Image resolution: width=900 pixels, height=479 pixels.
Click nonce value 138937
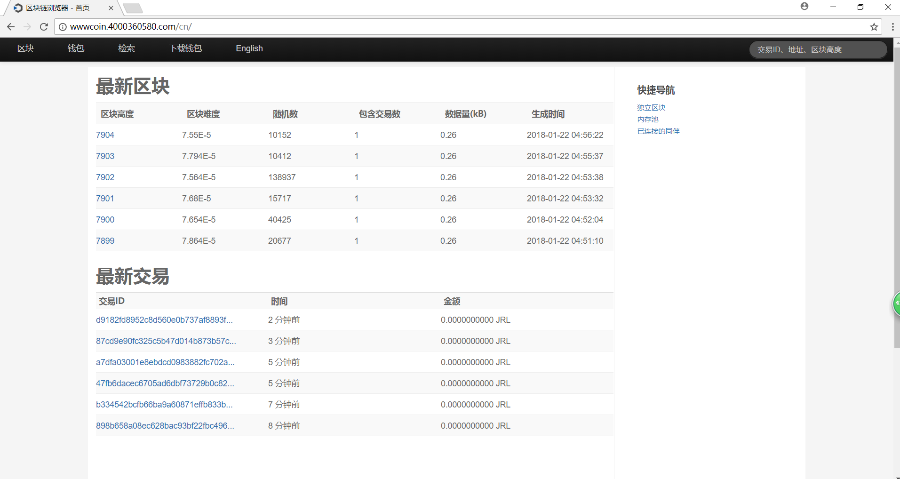pyautogui.click(x=282, y=177)
